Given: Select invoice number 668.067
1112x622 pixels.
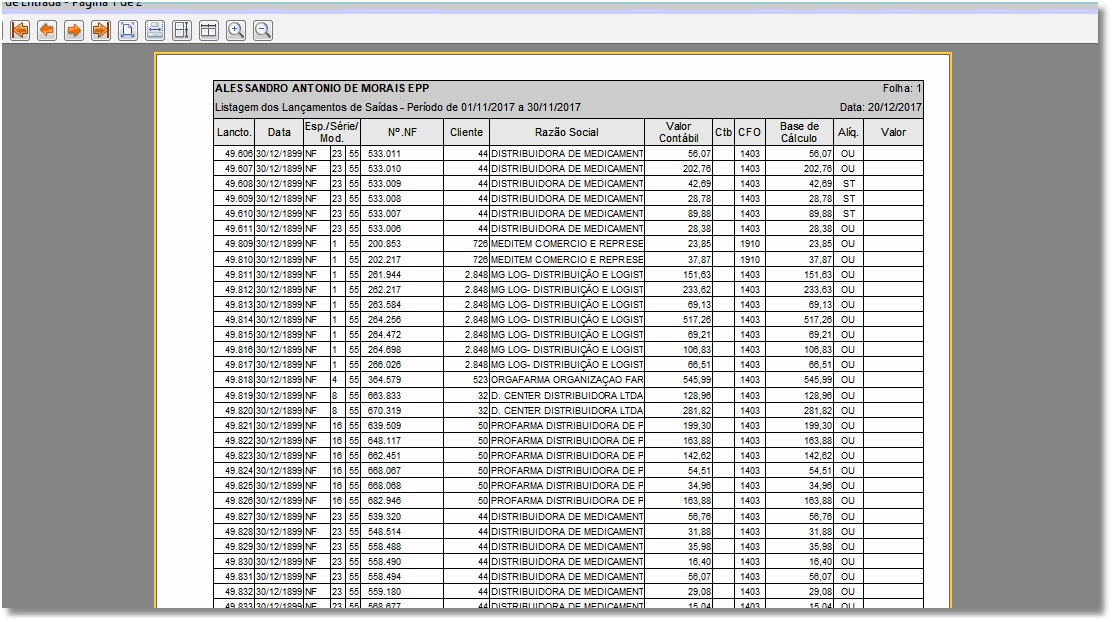Looking at the screenshot, I should pyautogui.click(x=384, y=470).
